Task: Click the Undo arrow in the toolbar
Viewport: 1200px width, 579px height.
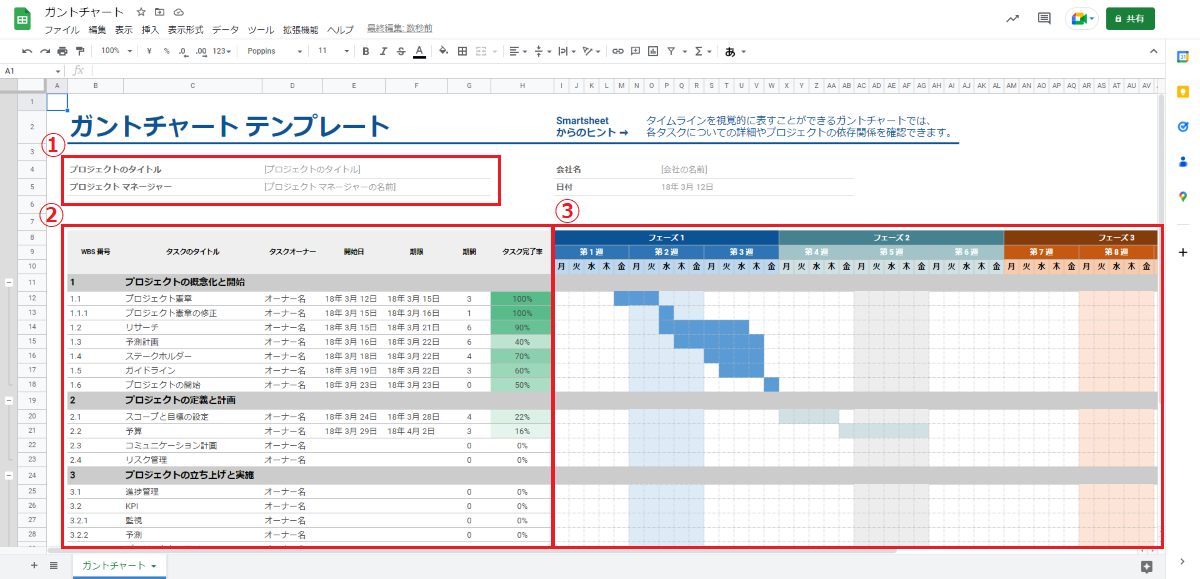Action: tap(27, 50)
